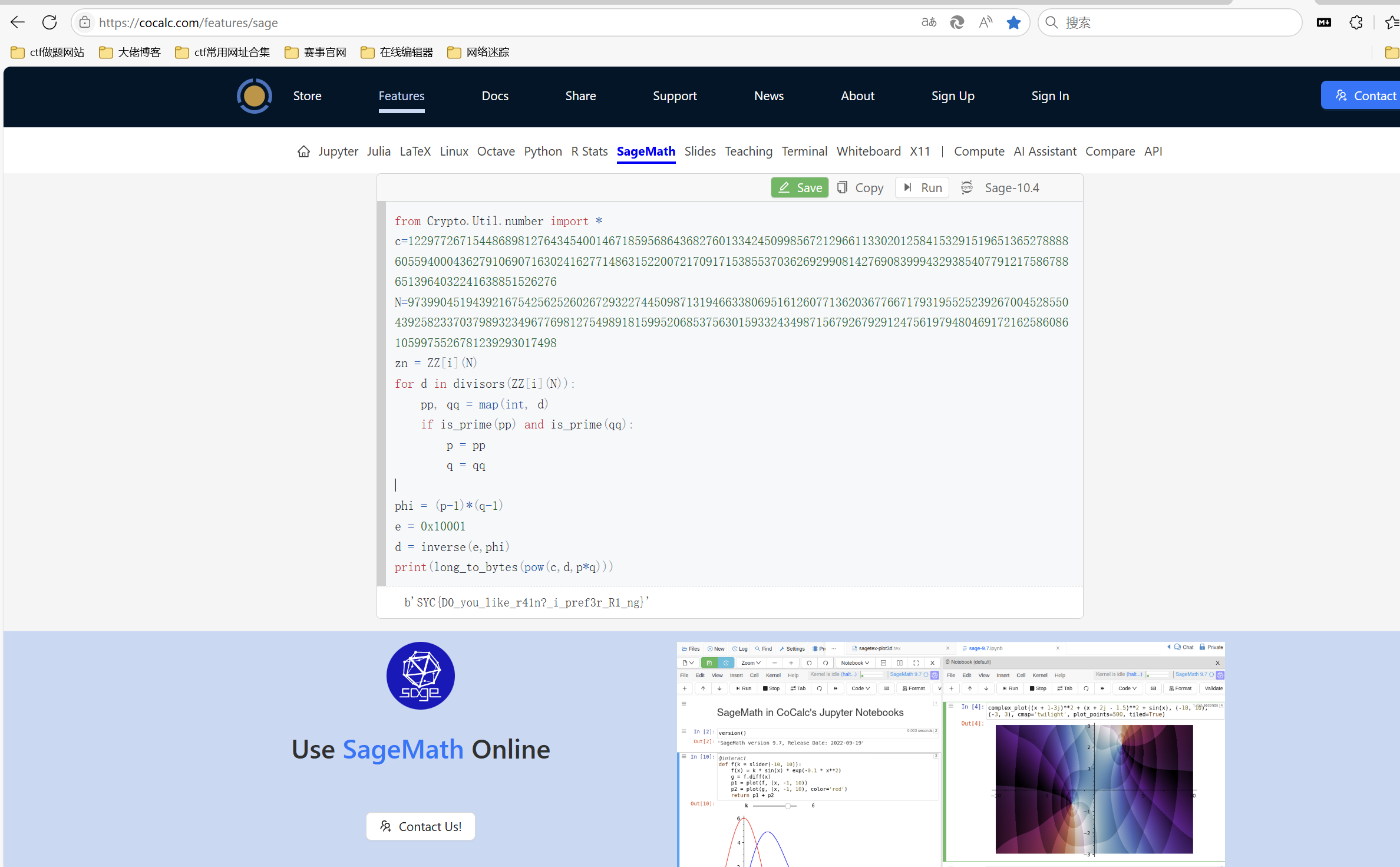Click the 搜索 search box

[1170, 22]
